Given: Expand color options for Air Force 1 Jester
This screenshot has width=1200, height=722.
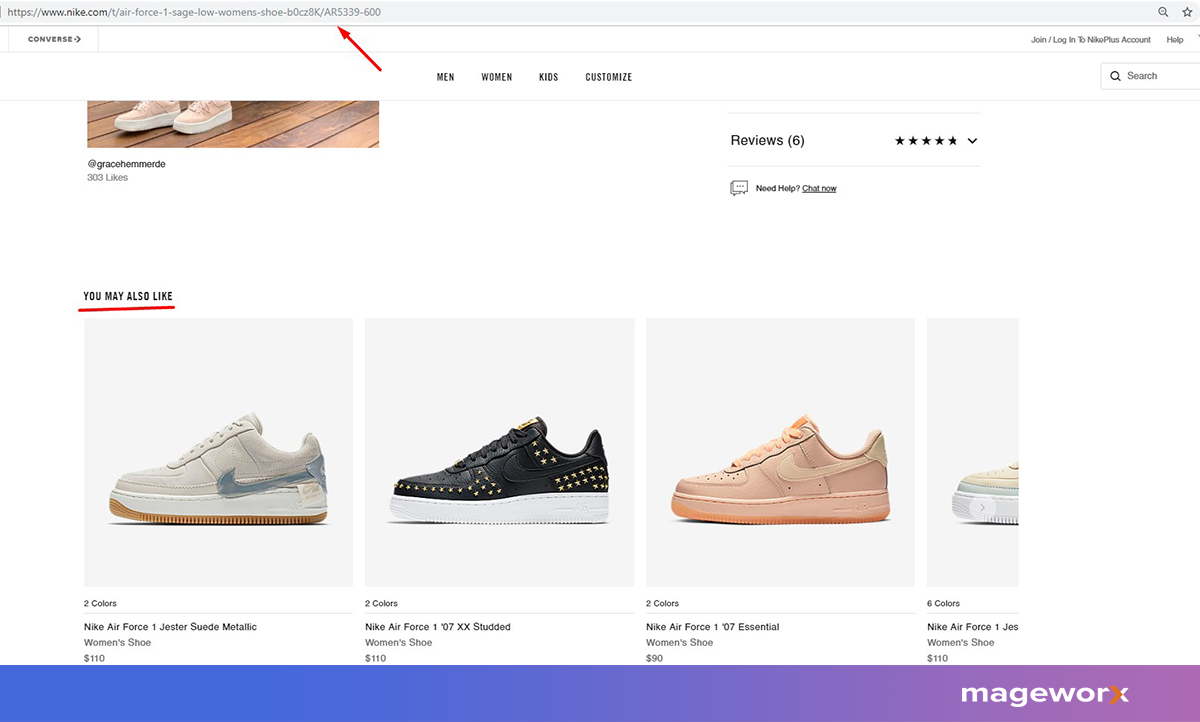Looking at the screenshot, I should tap(100, 603).
